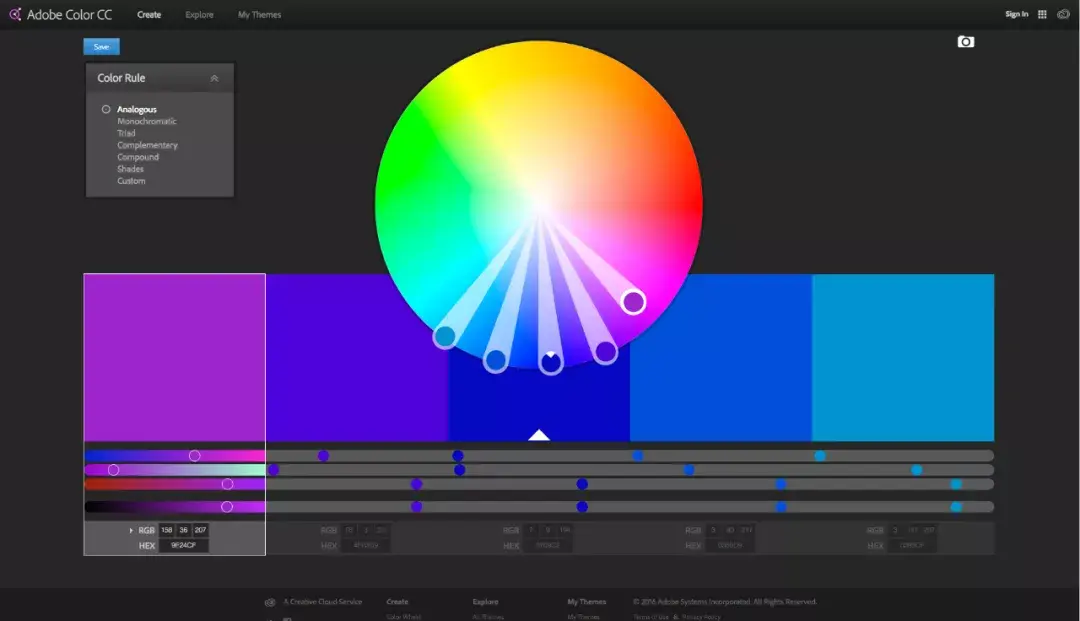Click the Save button

point(101,47)
